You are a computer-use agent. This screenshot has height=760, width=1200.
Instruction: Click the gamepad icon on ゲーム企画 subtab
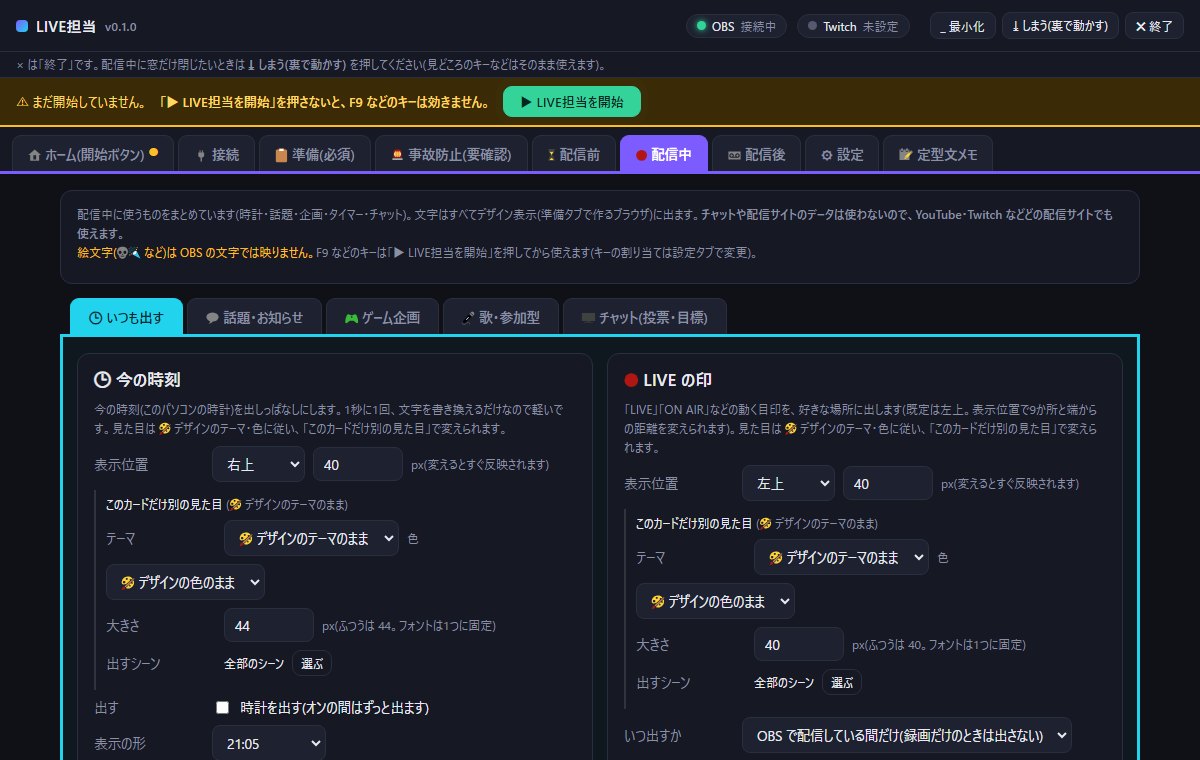pyautogui.click(x=351, y=318)
